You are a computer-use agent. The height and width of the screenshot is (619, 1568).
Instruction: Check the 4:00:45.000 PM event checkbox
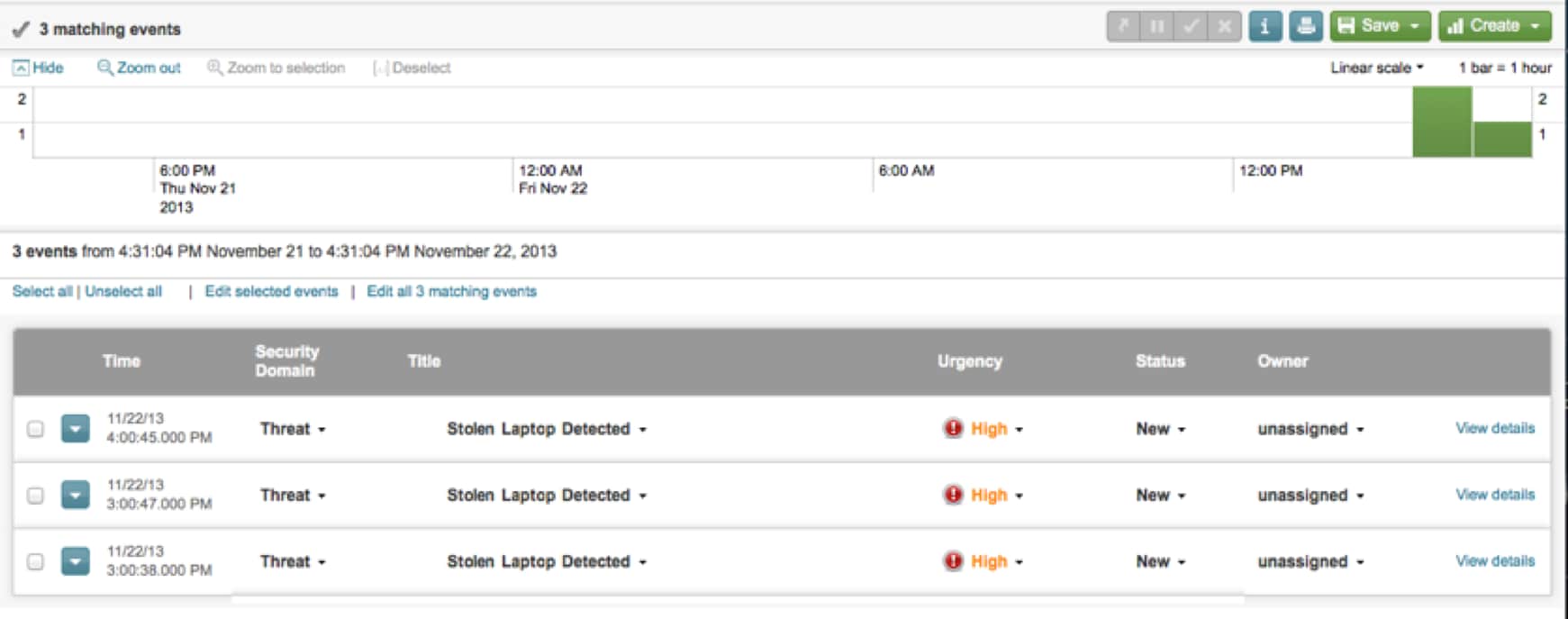point(35,429)
